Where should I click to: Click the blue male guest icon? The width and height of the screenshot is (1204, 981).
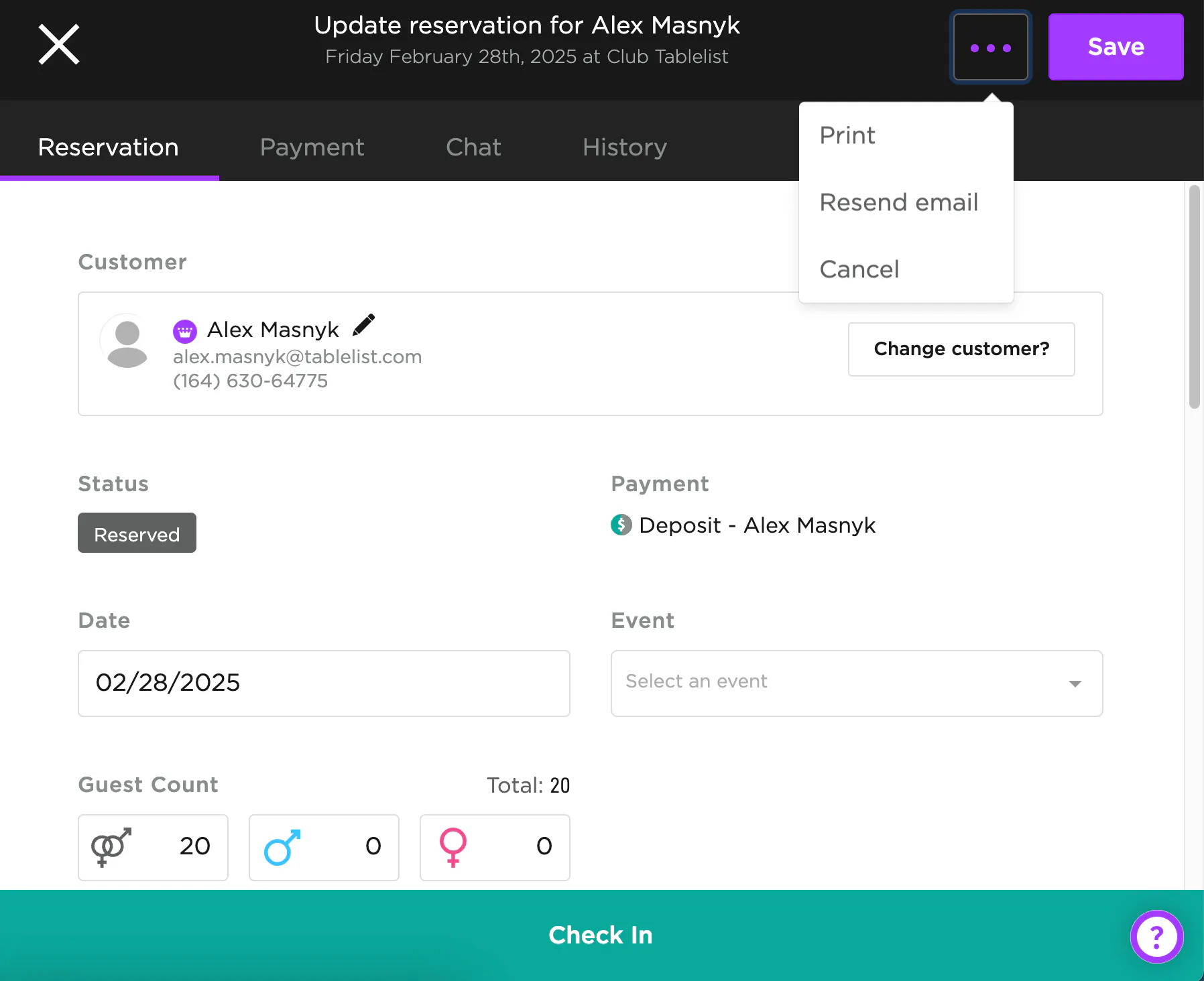(282, 847)
